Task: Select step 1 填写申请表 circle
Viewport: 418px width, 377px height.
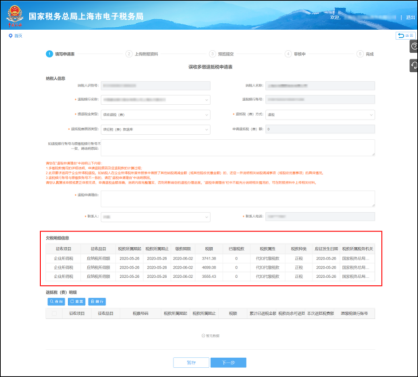Action: point(49,54)
